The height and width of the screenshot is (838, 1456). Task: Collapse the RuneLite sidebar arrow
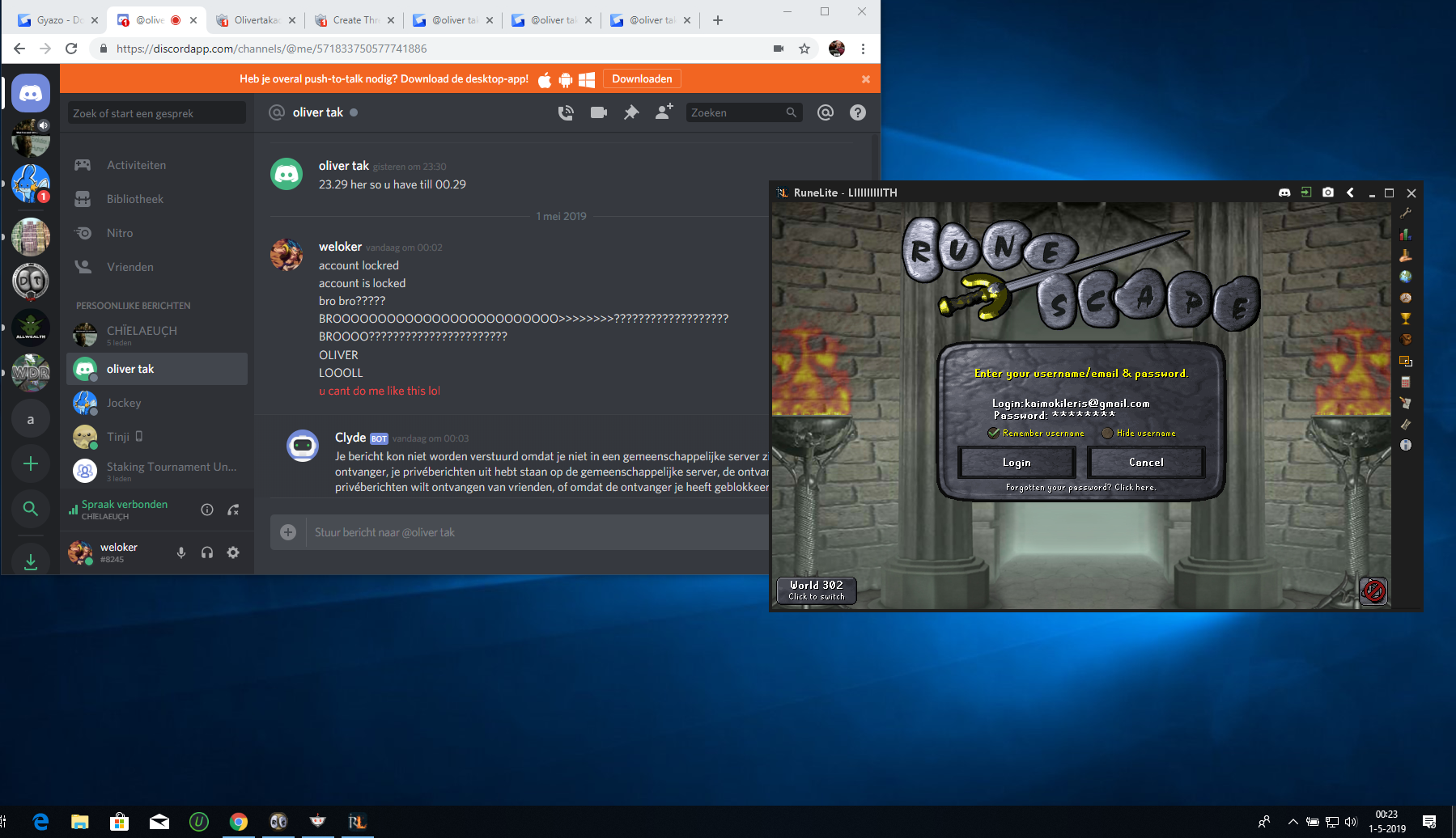click(1350, 193)
